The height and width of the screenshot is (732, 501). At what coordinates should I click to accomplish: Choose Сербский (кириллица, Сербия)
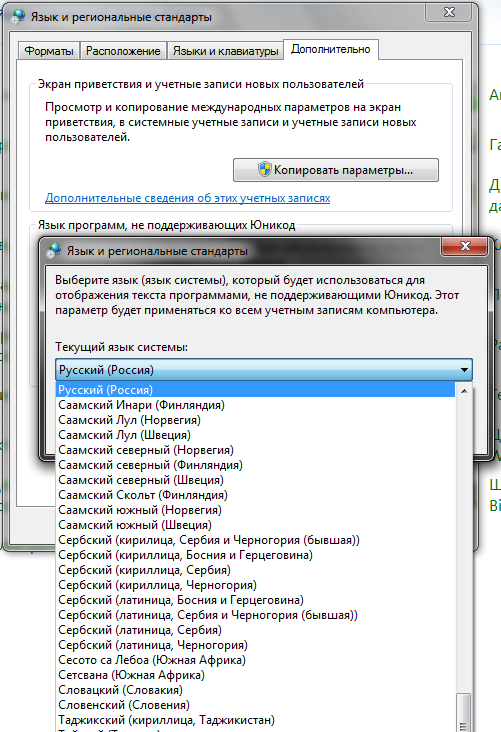[255, 570]
